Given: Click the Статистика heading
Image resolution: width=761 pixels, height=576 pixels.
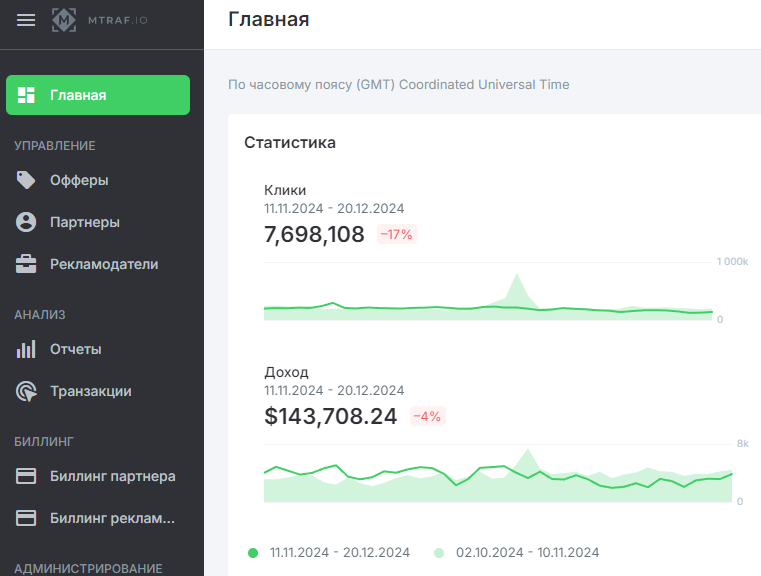Looking at the screenshot, I should coord(290,143).
